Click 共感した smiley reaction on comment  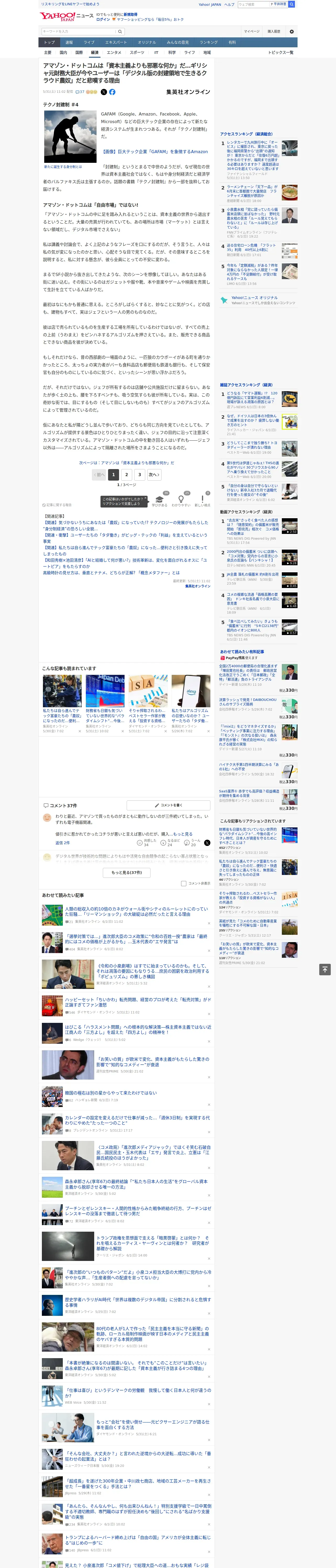pos(148,843)
